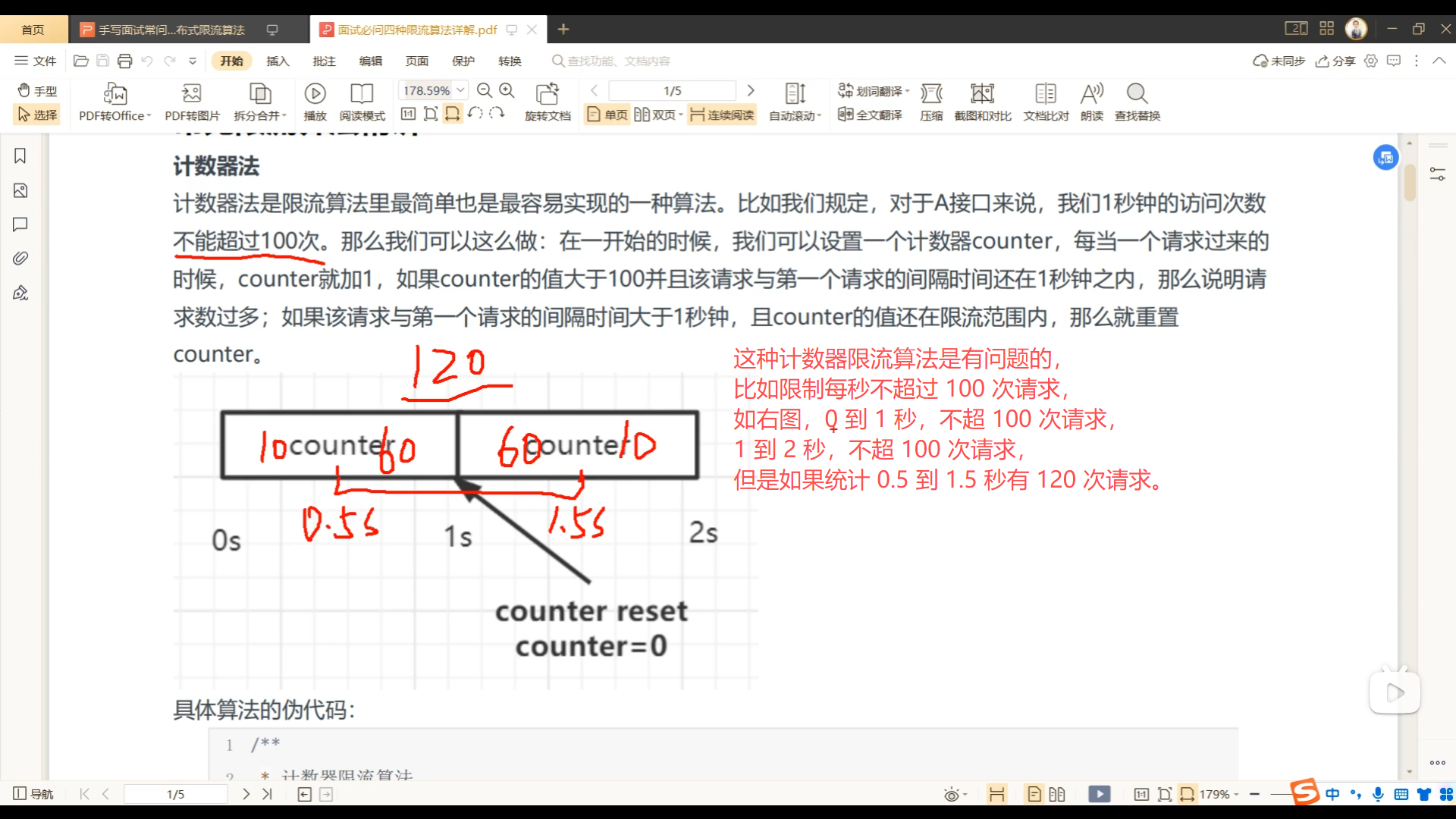
Task: Open the 旋转文档 rotate document tool
Action: point(547,94)
